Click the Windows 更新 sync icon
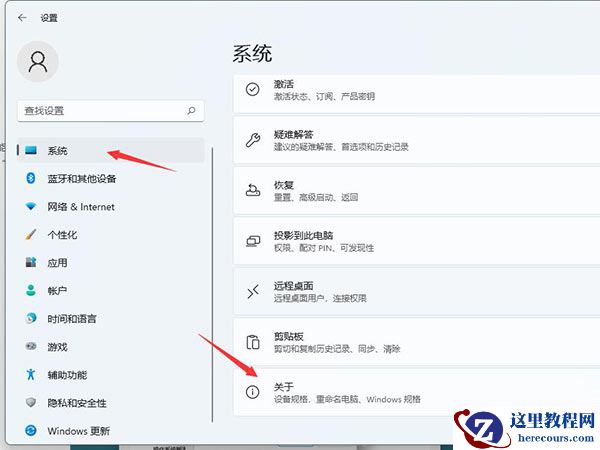 coord(31,430)
